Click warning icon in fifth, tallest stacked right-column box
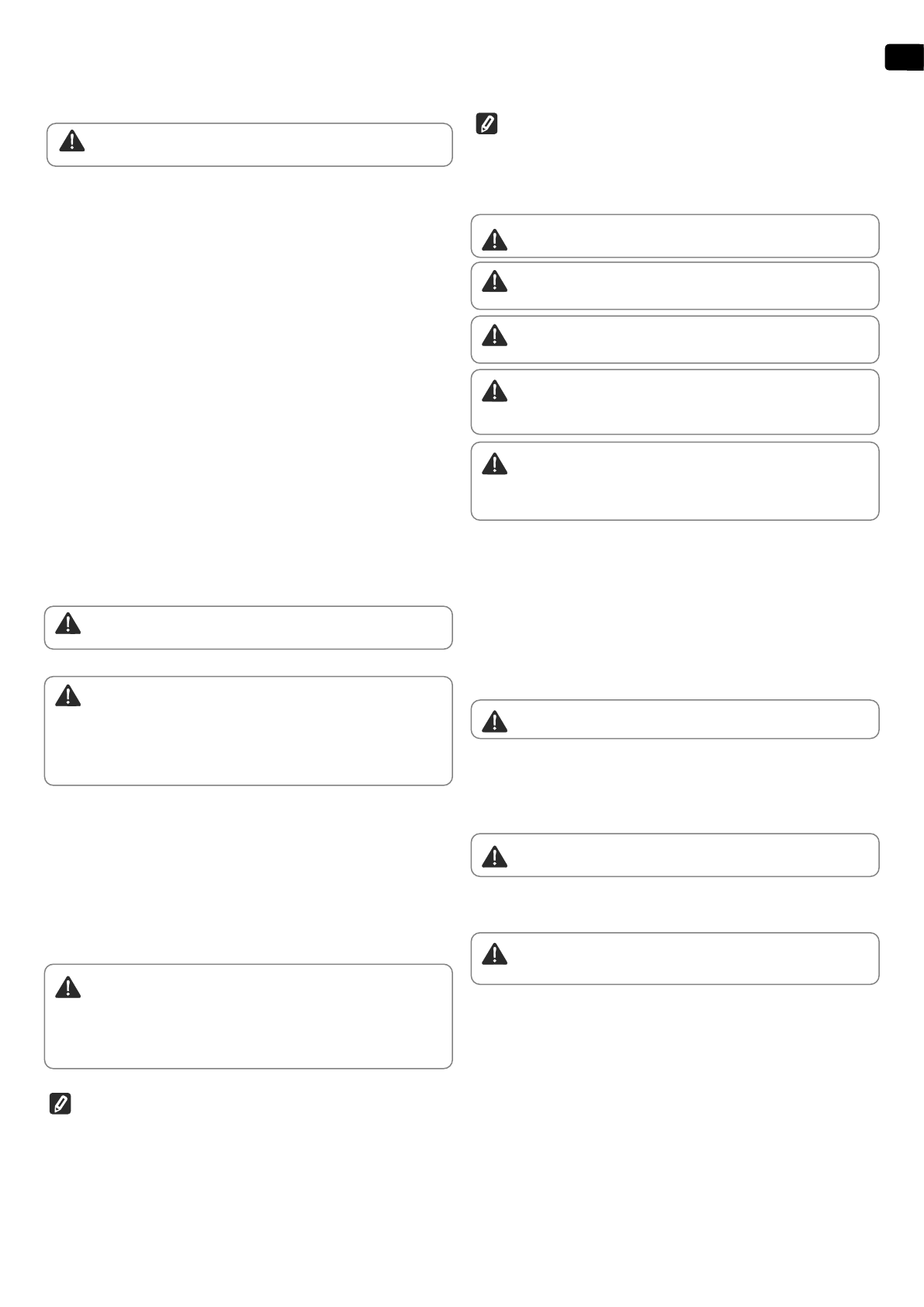924x1307 pixels. tap(494, 464)
